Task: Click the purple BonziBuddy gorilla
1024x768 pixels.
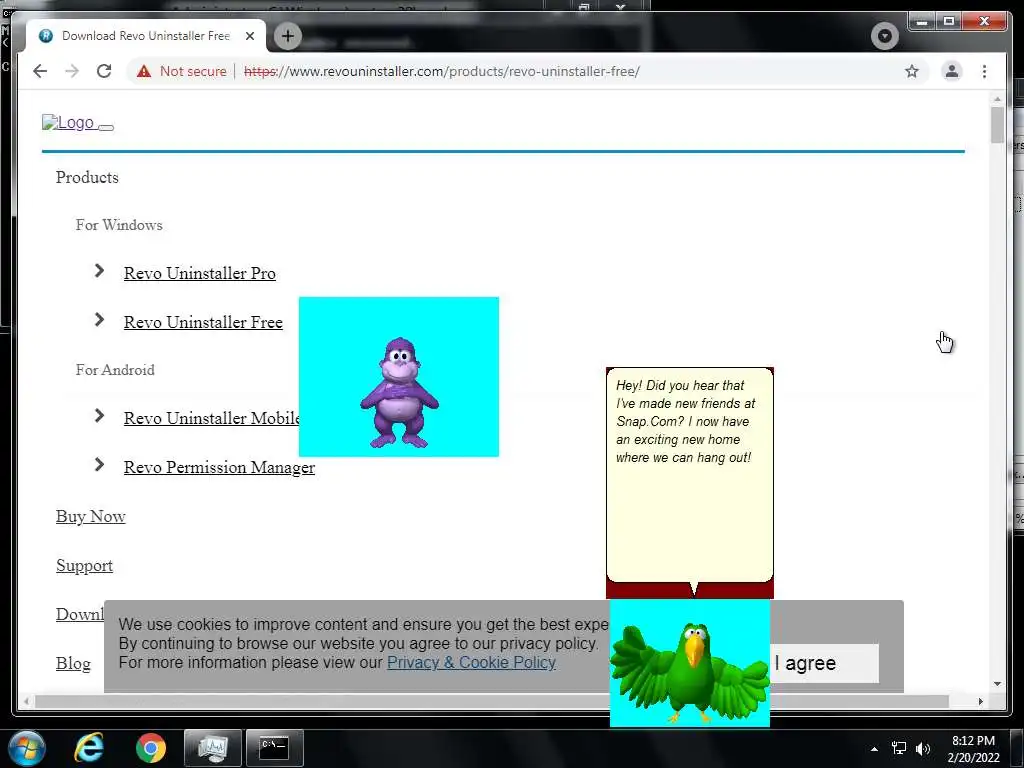Action: point(399,392)
